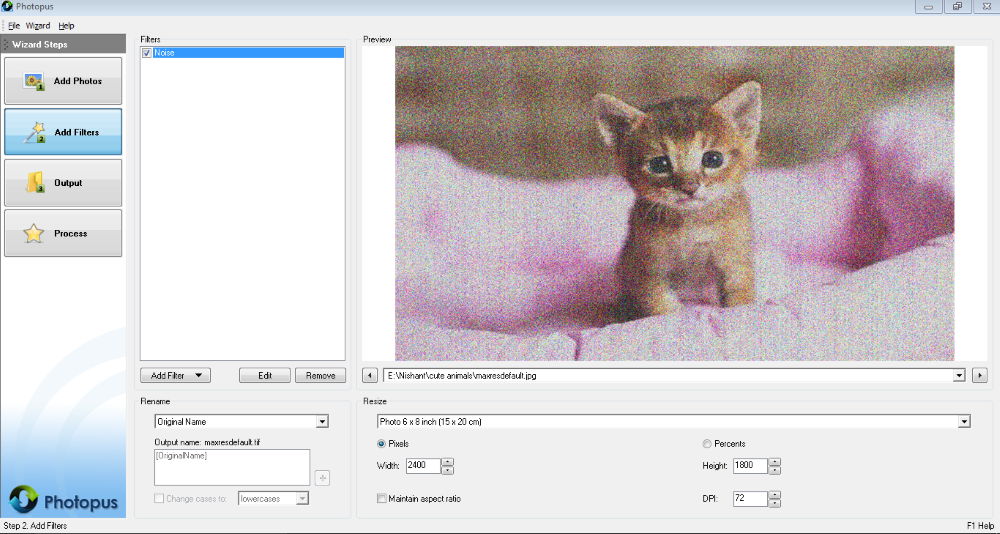Open the Add Filter dropdown button
This screenshot has height=534, width=1000.
175,376
